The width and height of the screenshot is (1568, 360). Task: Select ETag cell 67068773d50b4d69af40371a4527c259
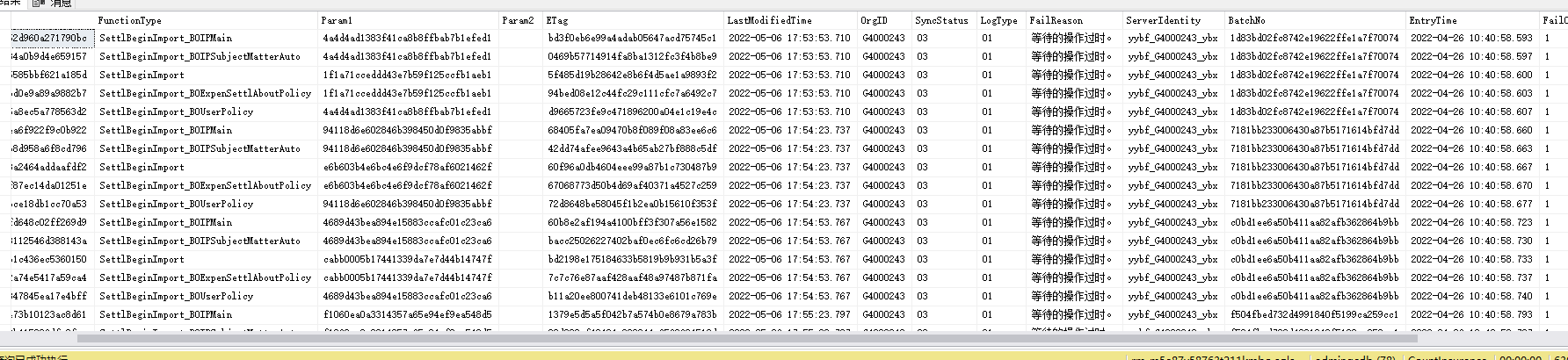coord(633,186)
